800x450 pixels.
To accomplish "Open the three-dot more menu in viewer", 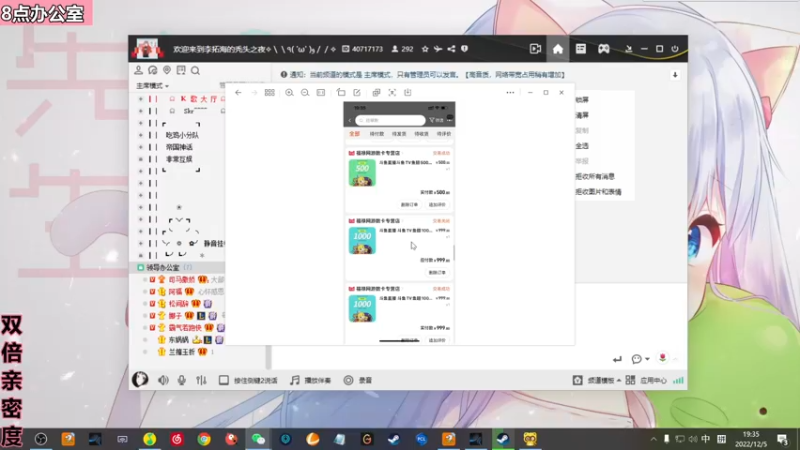I will [510, 93].
